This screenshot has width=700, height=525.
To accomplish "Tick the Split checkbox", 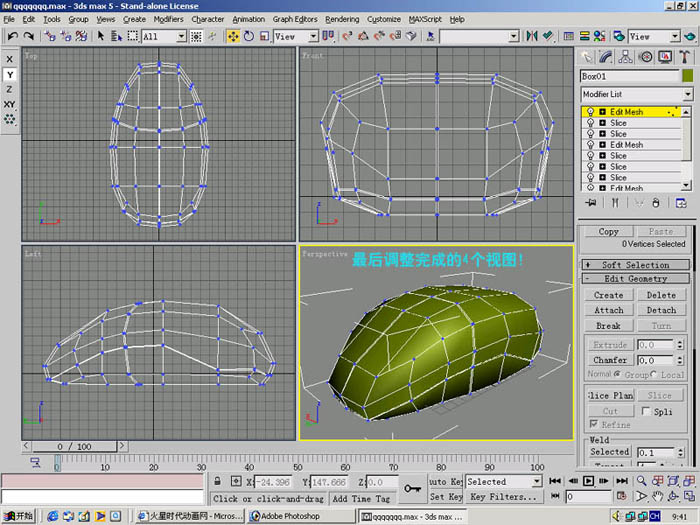I will (x=646, y=411).
